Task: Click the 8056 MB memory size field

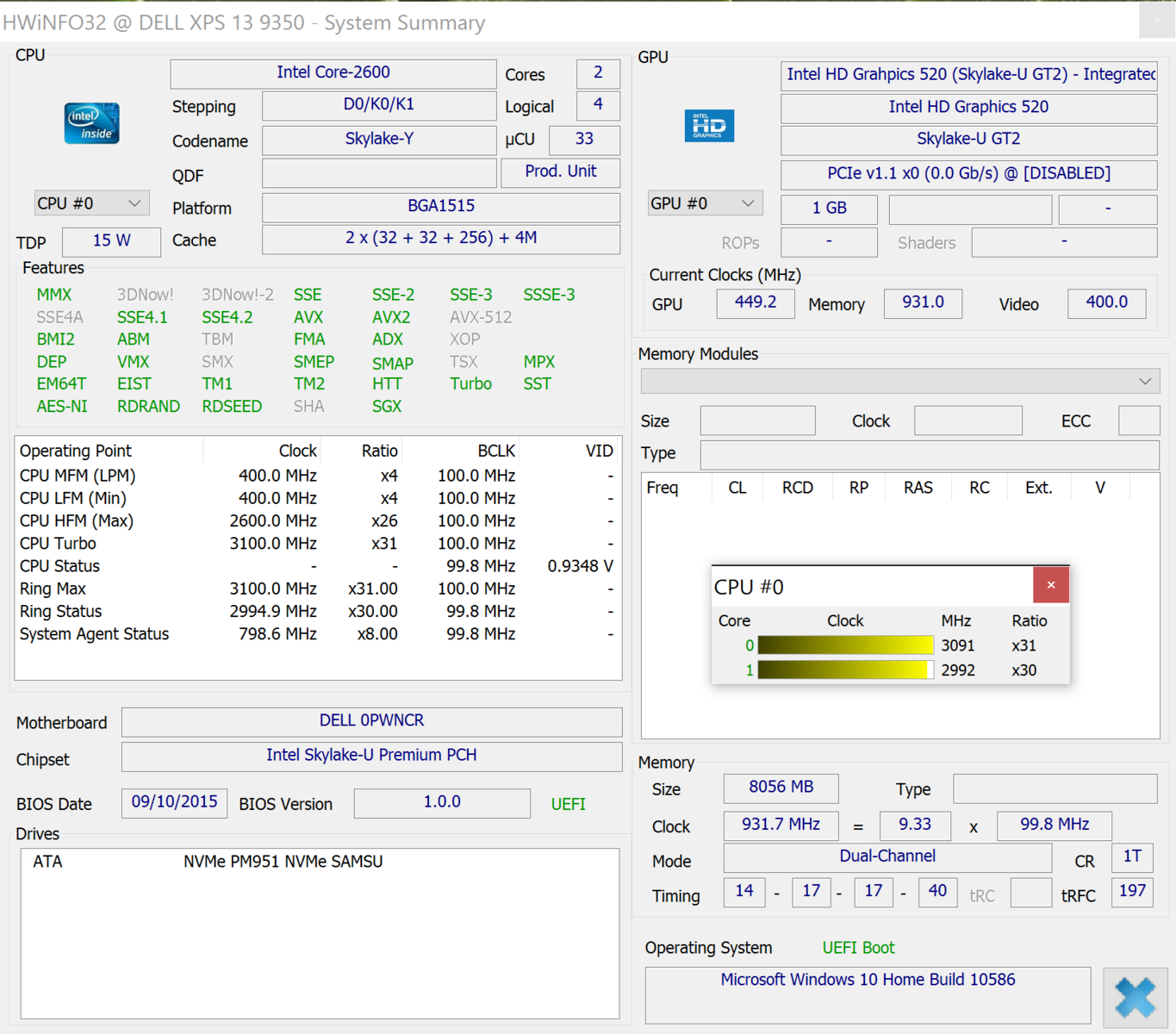Action: pos(781,788)
